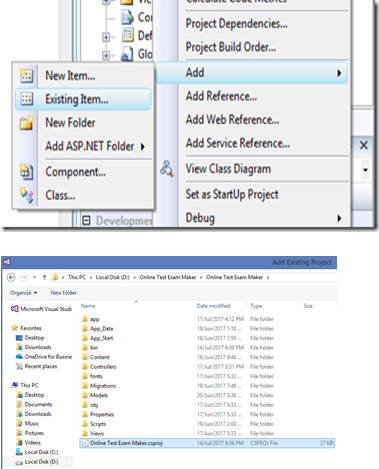Expand the Debug submenu arrow

(x=339, y=218)
